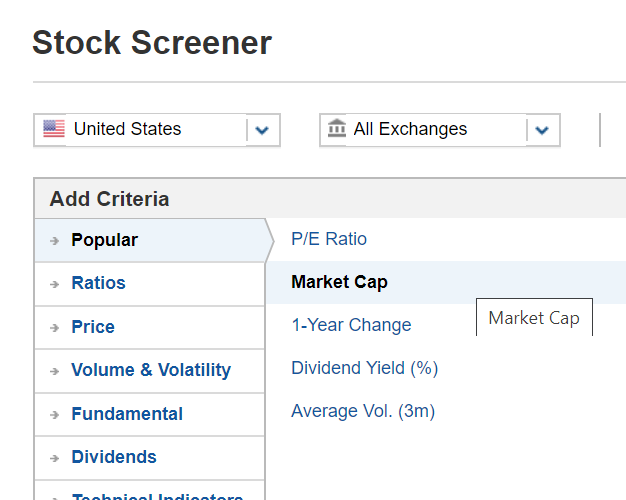Click the exchanges dropdown chevron arrow
The height and width of the screenshot is (500, 626).
[543, 130]
